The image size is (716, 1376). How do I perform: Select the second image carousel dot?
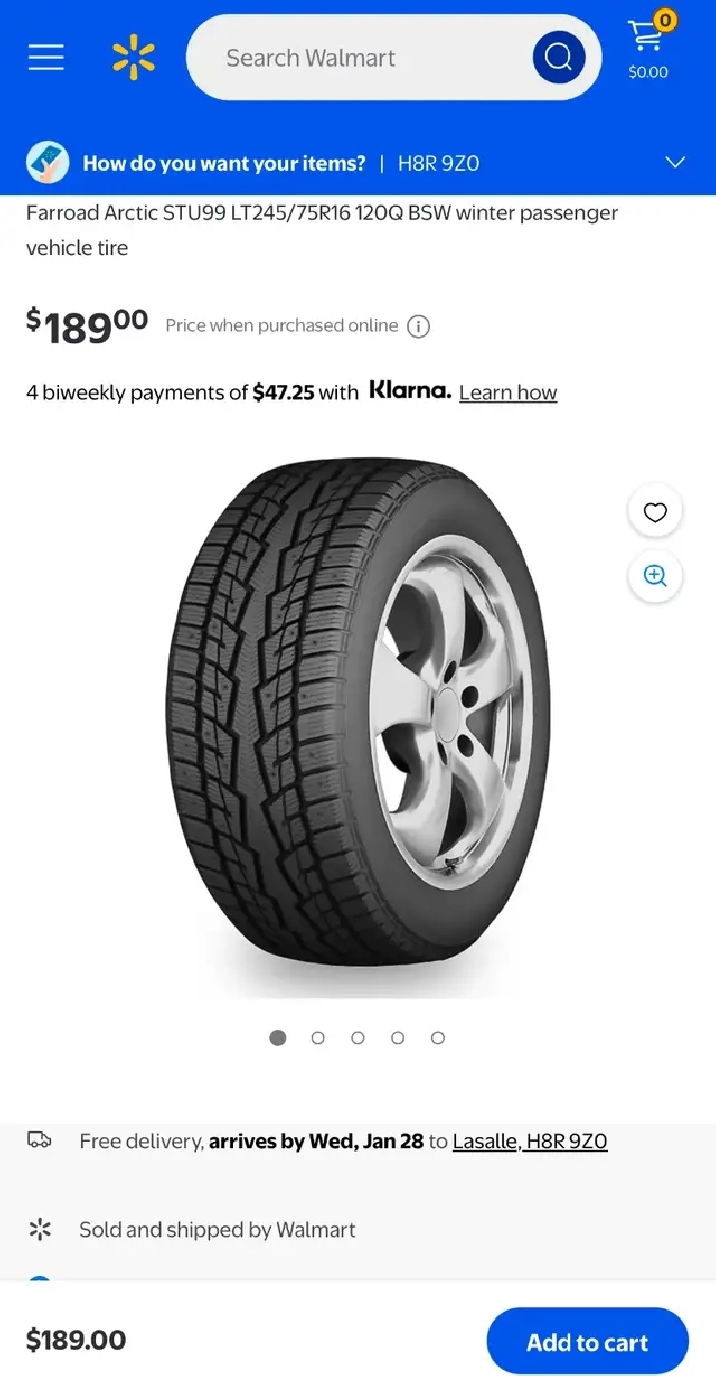pyautogui.click(x=318, y=1038)
